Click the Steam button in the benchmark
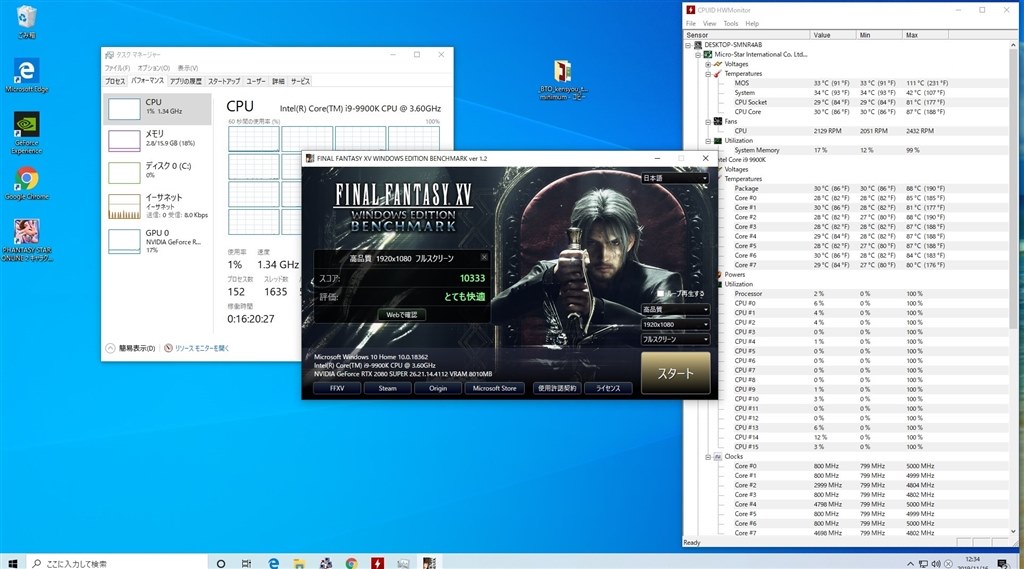This screenshot has width=1024, height=569. pyautogui.click(x=387, y=388)
